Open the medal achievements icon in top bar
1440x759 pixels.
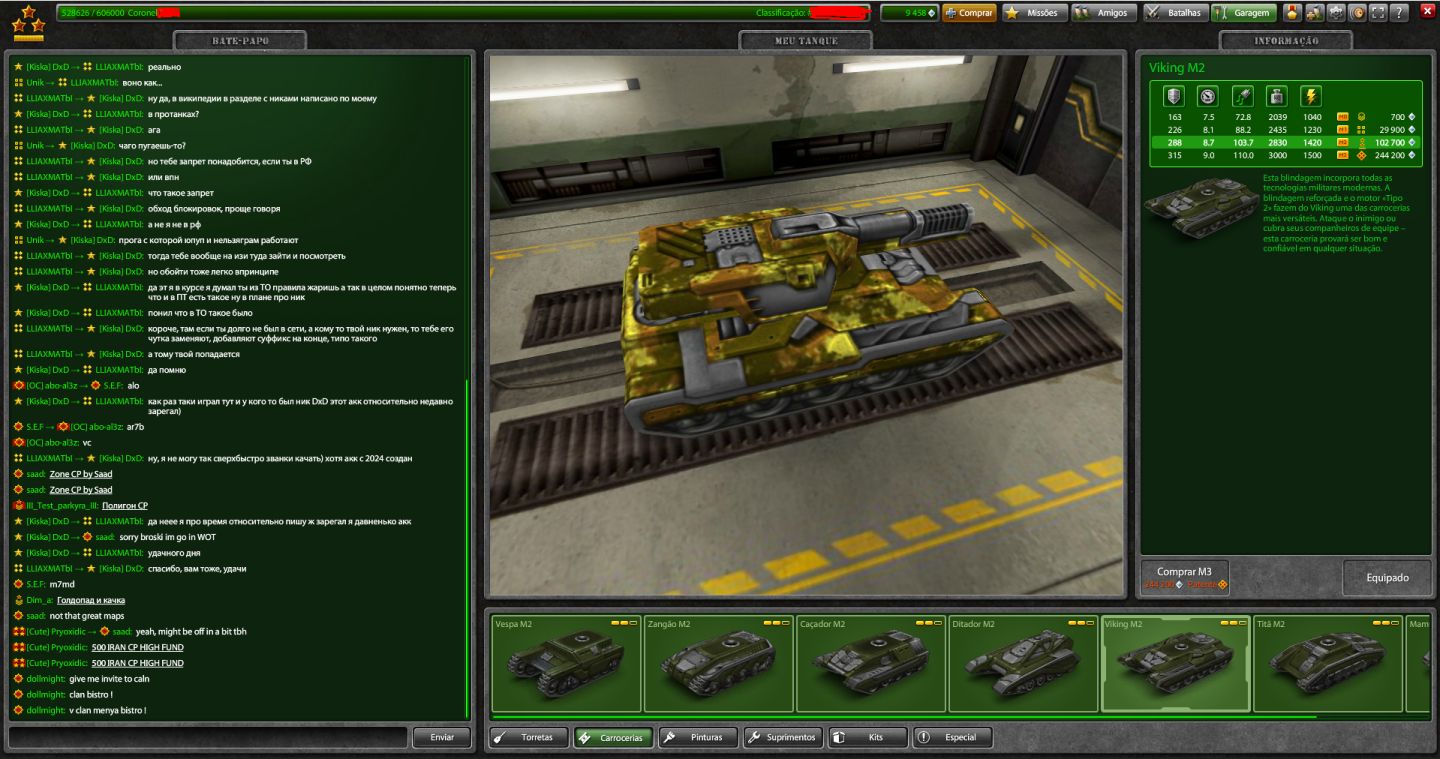point(1292,13)
